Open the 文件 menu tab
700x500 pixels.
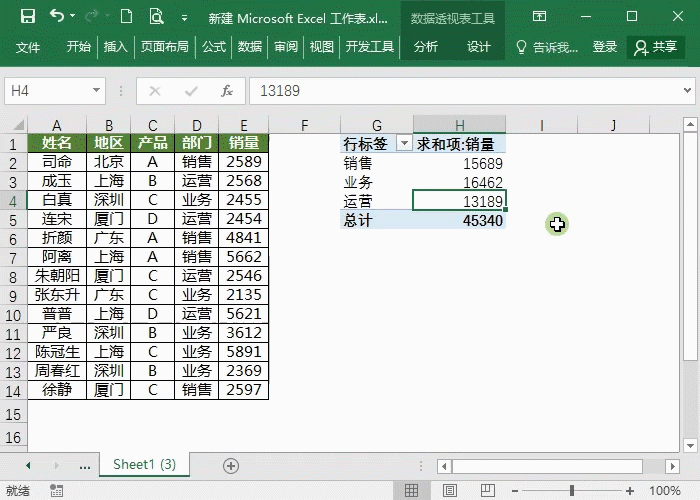click(28, 47)
